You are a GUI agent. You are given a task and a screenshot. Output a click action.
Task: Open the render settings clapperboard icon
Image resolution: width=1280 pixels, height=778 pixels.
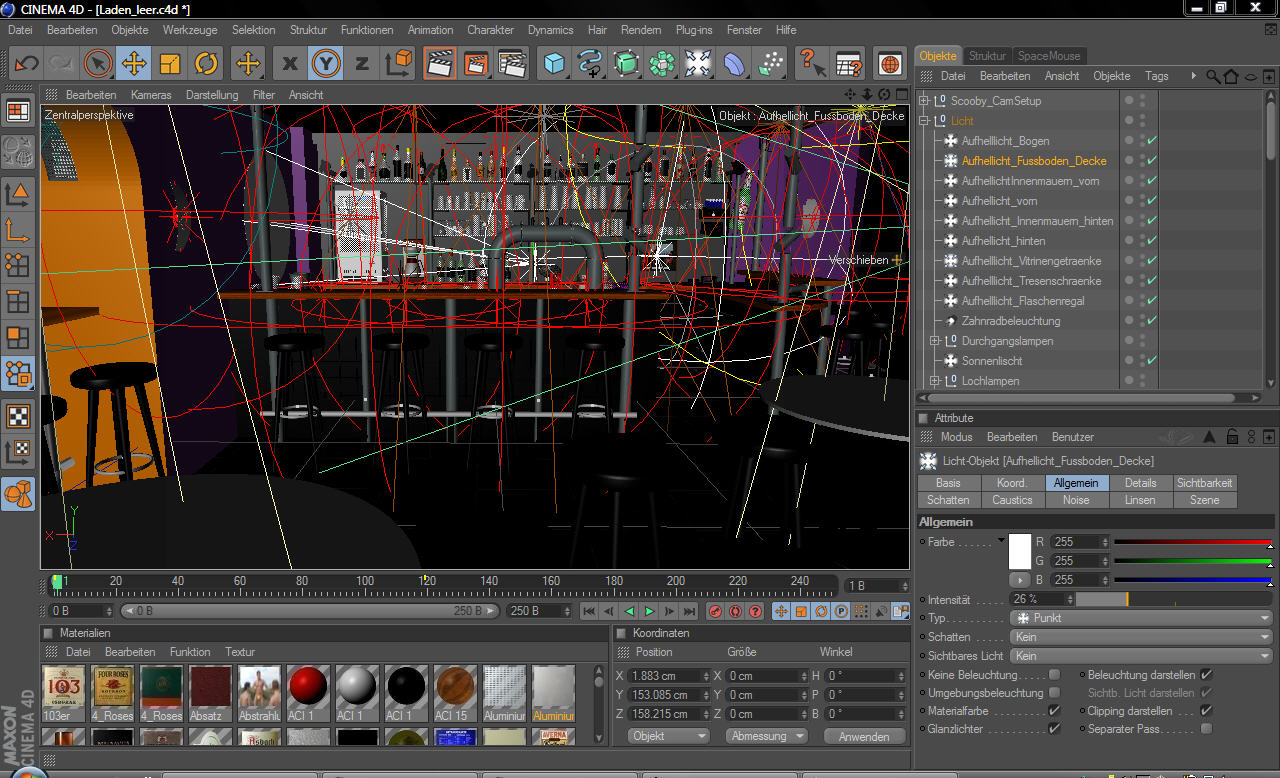point(512,64)
